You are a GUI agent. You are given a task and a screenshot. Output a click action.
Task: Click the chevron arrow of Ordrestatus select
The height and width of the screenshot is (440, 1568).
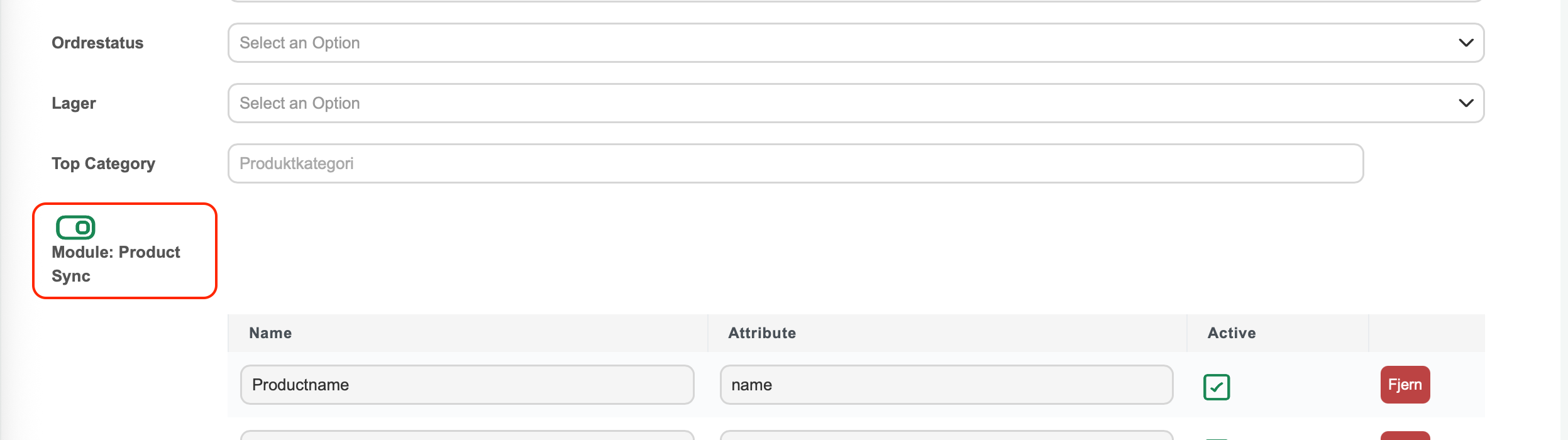(1466, 43)
